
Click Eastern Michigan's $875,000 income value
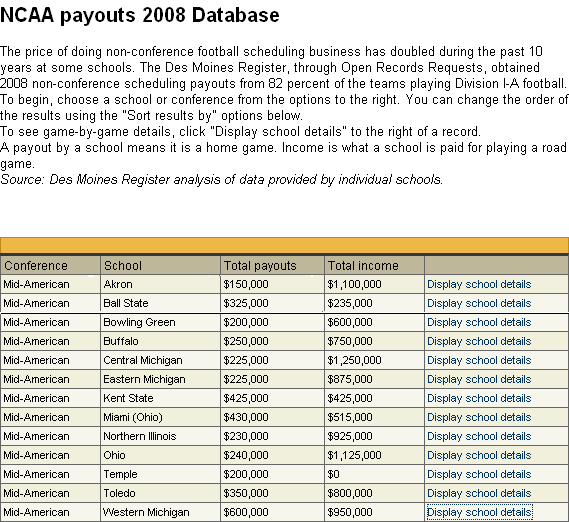click(x=350, y=379)
